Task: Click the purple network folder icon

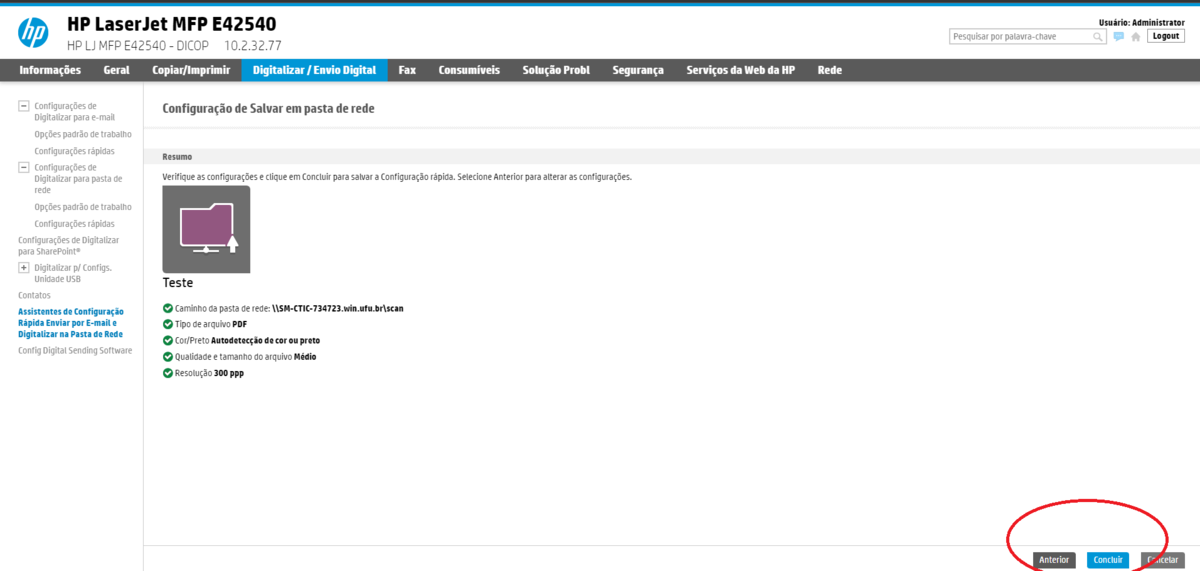Action: pos(206,229)
